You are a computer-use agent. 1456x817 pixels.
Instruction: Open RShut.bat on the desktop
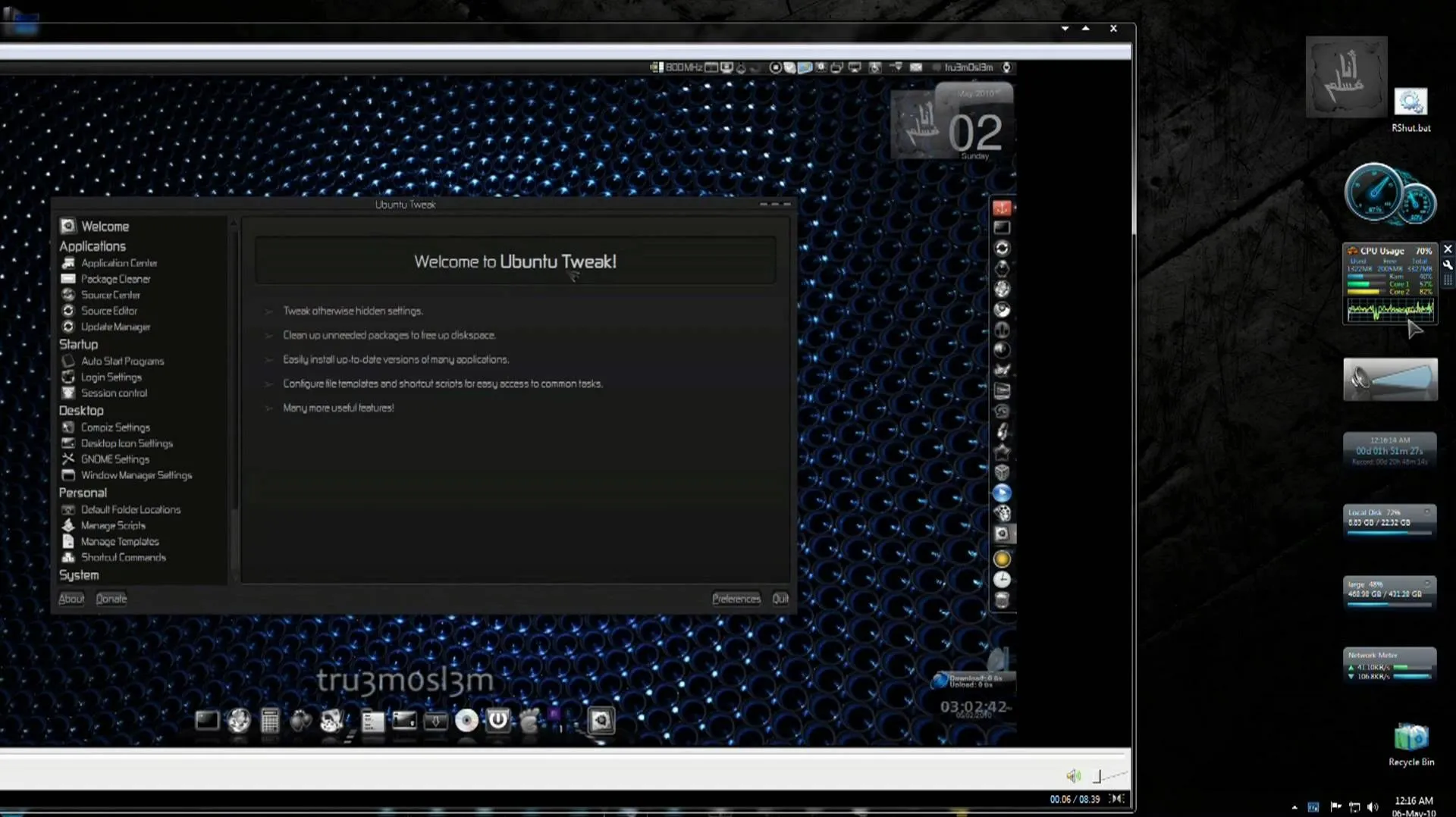1410,110
